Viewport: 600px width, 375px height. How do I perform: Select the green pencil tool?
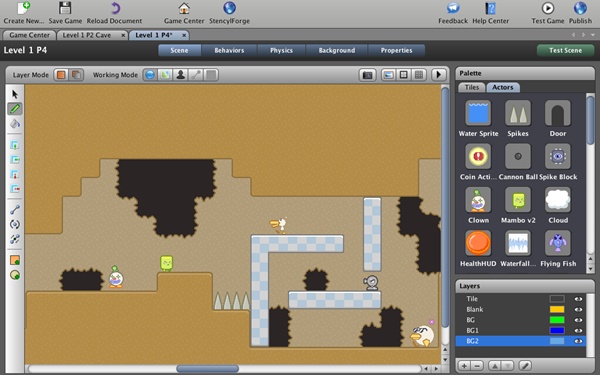tap(15, 109)
